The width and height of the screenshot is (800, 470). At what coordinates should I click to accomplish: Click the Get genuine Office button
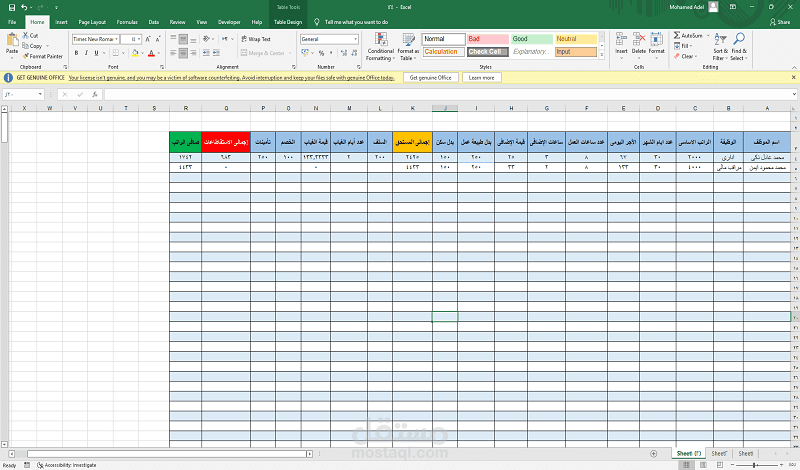[x=430, y=78]
